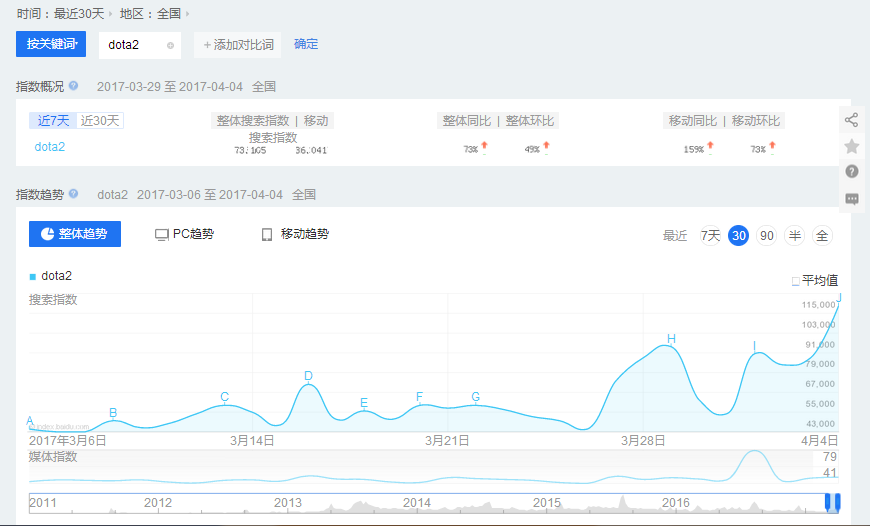This screenshot has width=870, height=526.
Task: Click 添加对比词 to add comparison
Action: coord(237,45)
